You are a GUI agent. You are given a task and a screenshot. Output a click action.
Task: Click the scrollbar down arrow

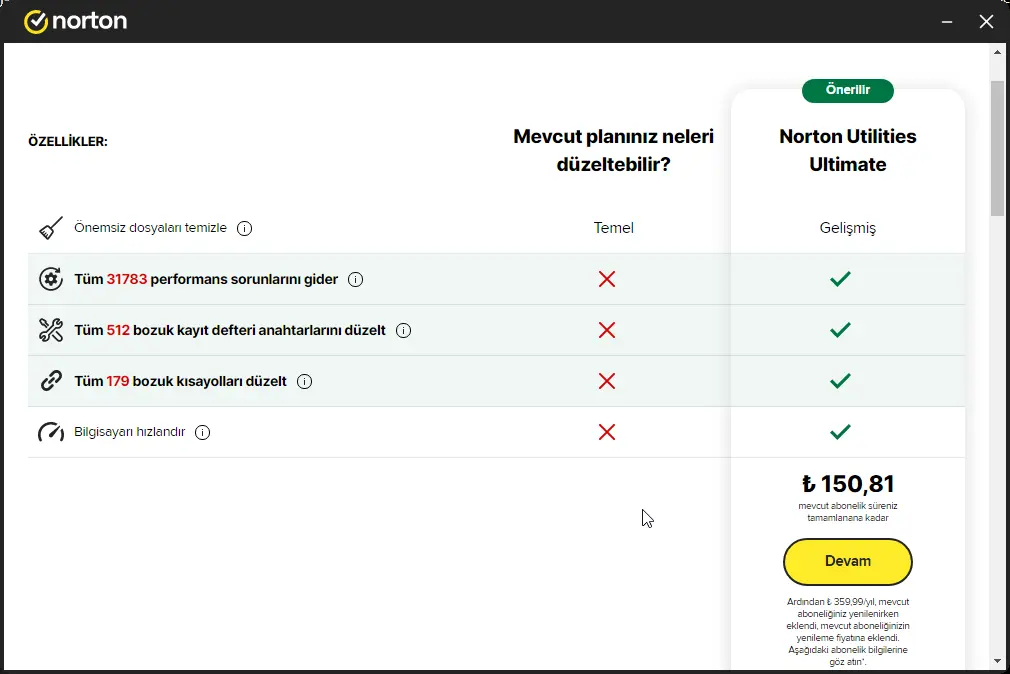point(997,661)
